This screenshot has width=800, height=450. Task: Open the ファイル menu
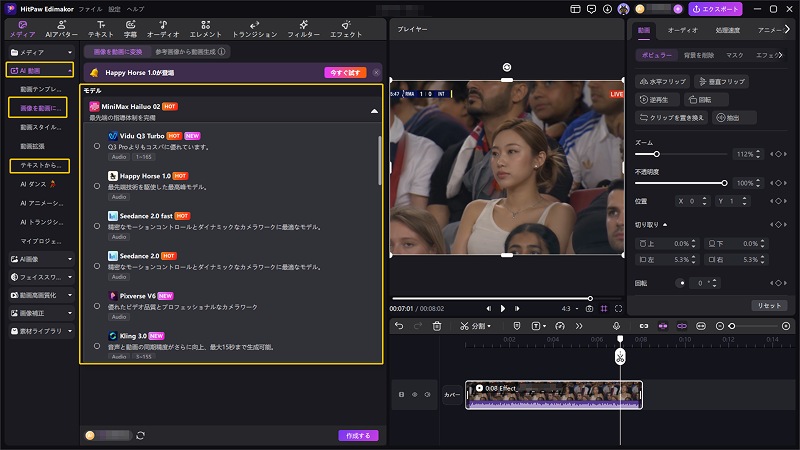pos(90,9)
